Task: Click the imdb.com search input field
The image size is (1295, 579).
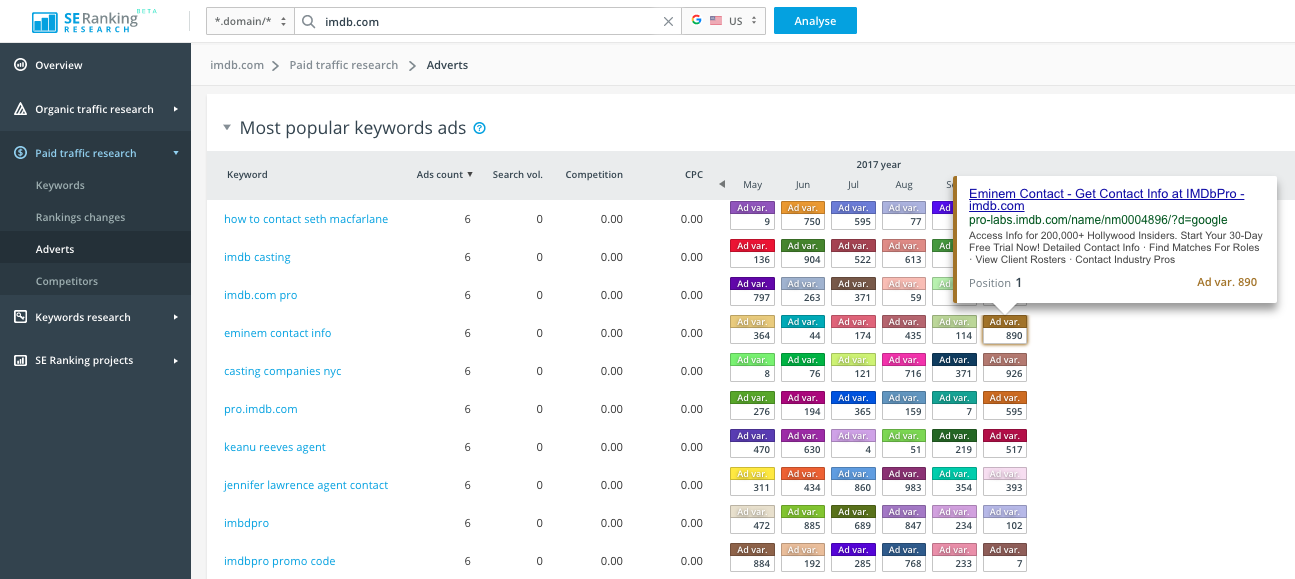Action: tap(490, 21)
